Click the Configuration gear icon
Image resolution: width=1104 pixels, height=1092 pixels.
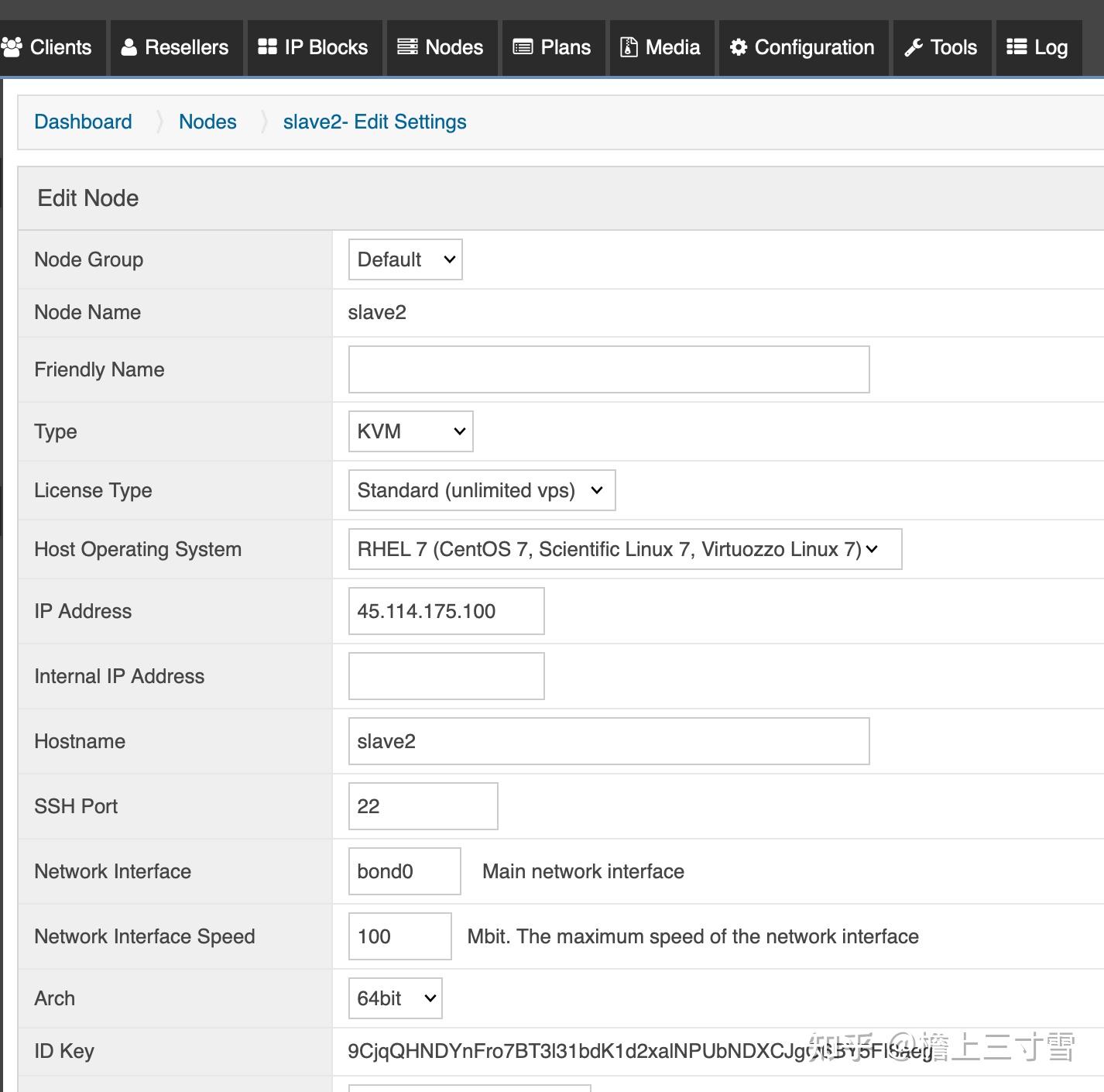(x=738, y=47)
